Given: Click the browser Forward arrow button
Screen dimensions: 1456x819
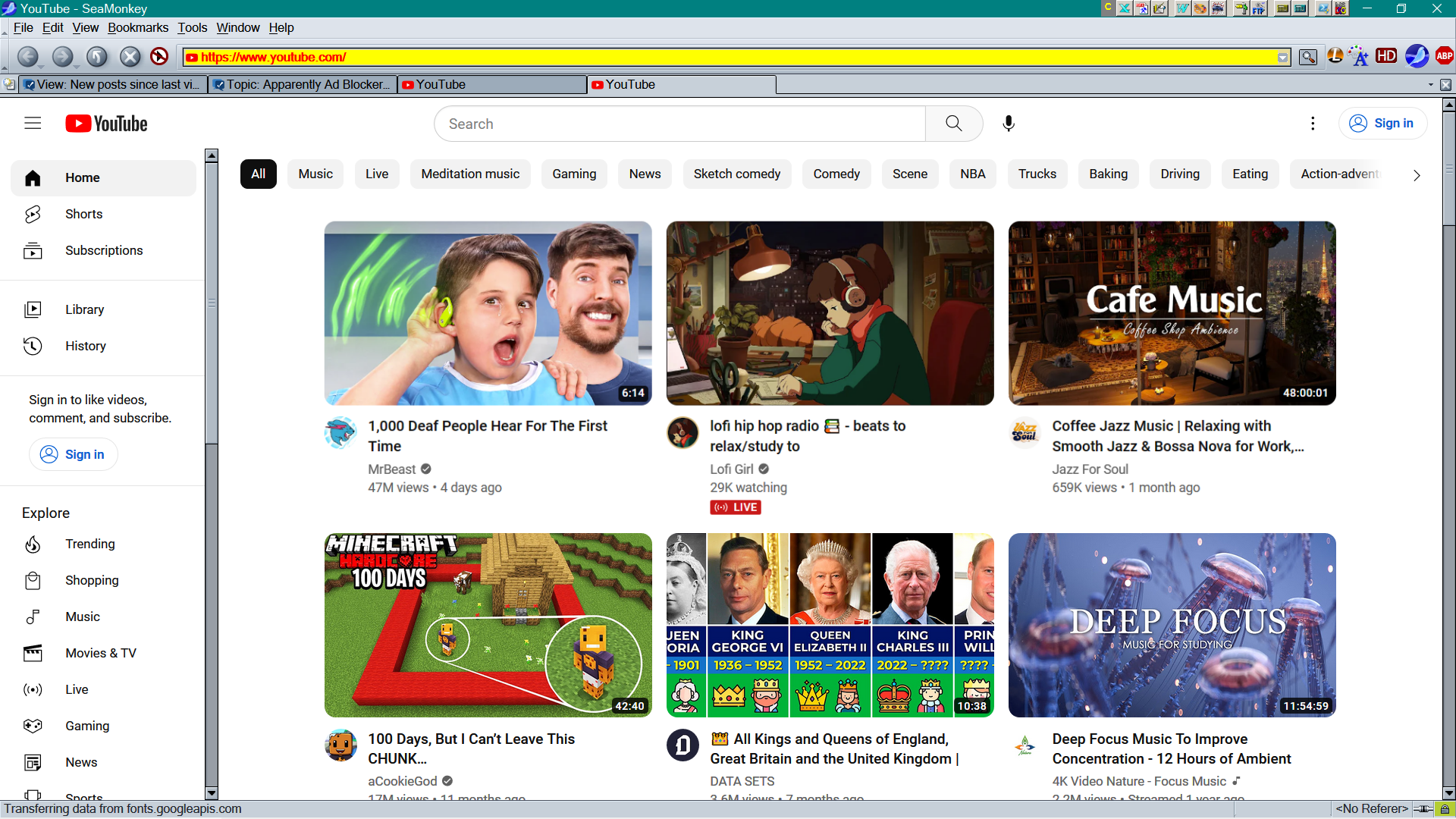Looking at the screenshot, I should 63,57.
